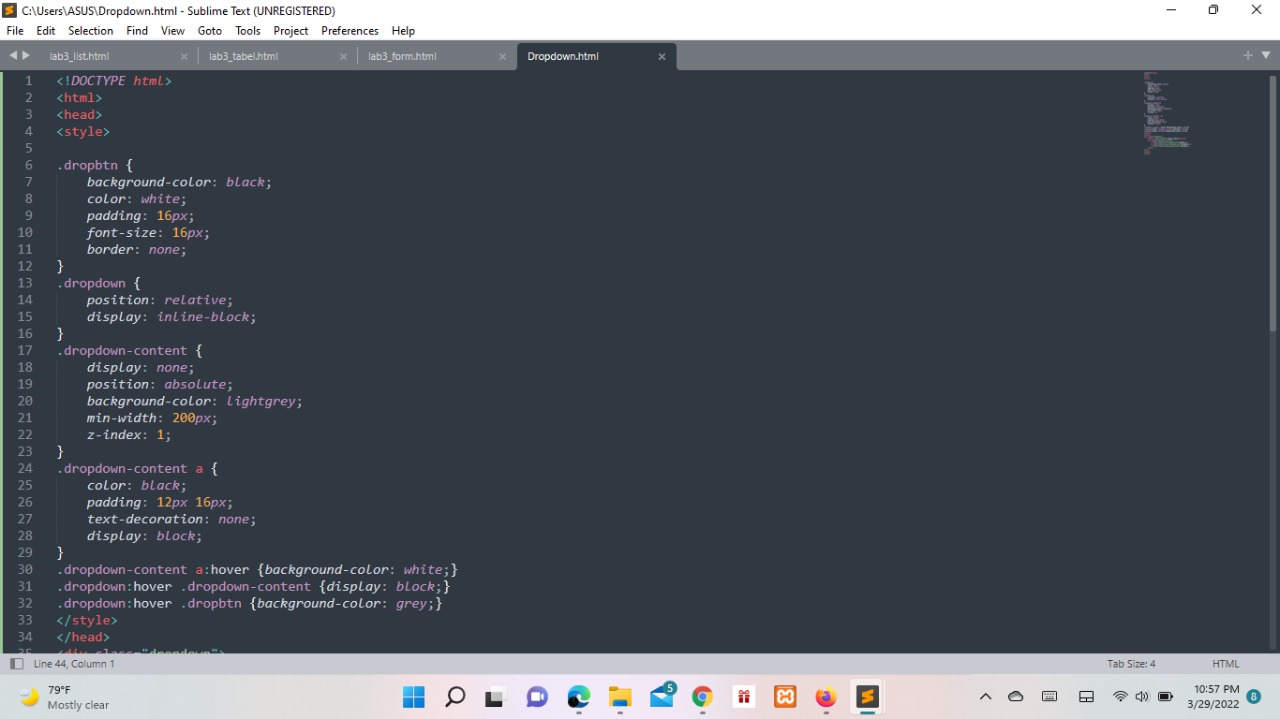Close the Dropdown.html tab

(662, 57)
